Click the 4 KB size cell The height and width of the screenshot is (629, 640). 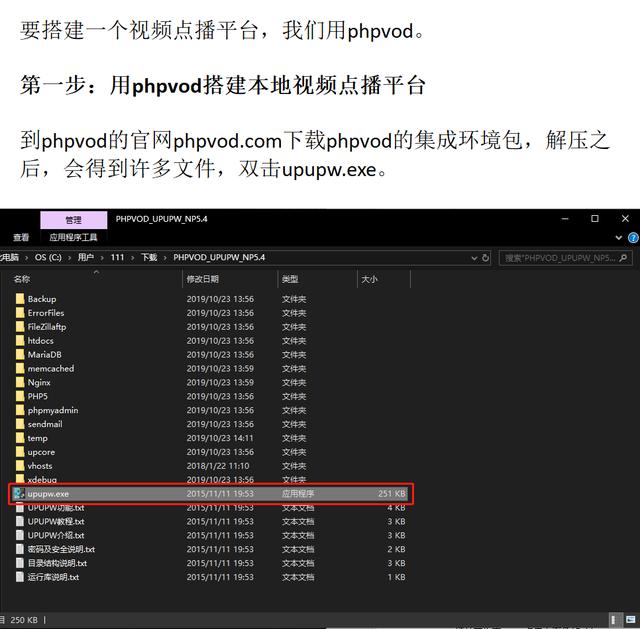(x=396, y=508)
